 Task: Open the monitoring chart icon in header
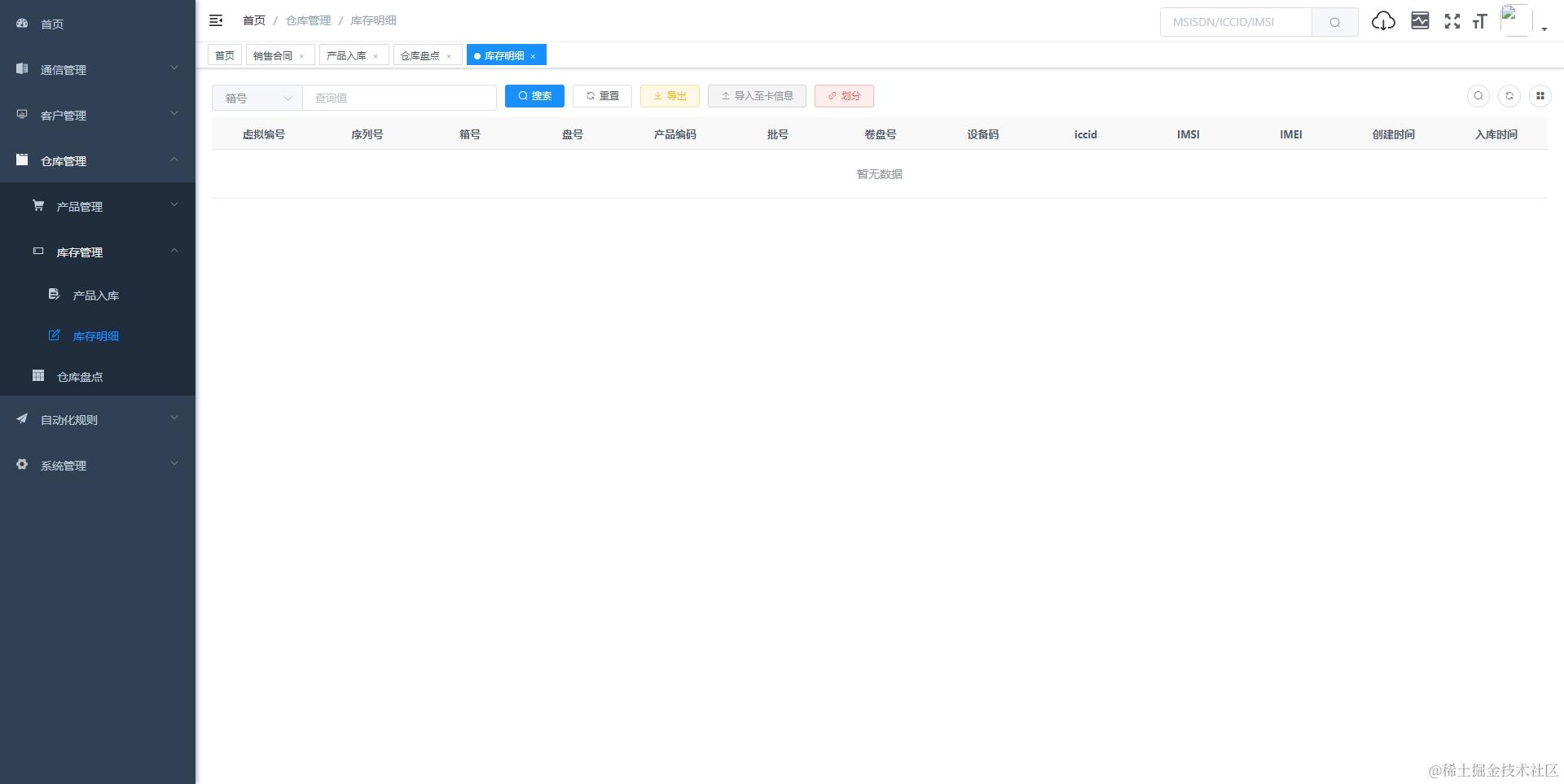(1420, 21)
